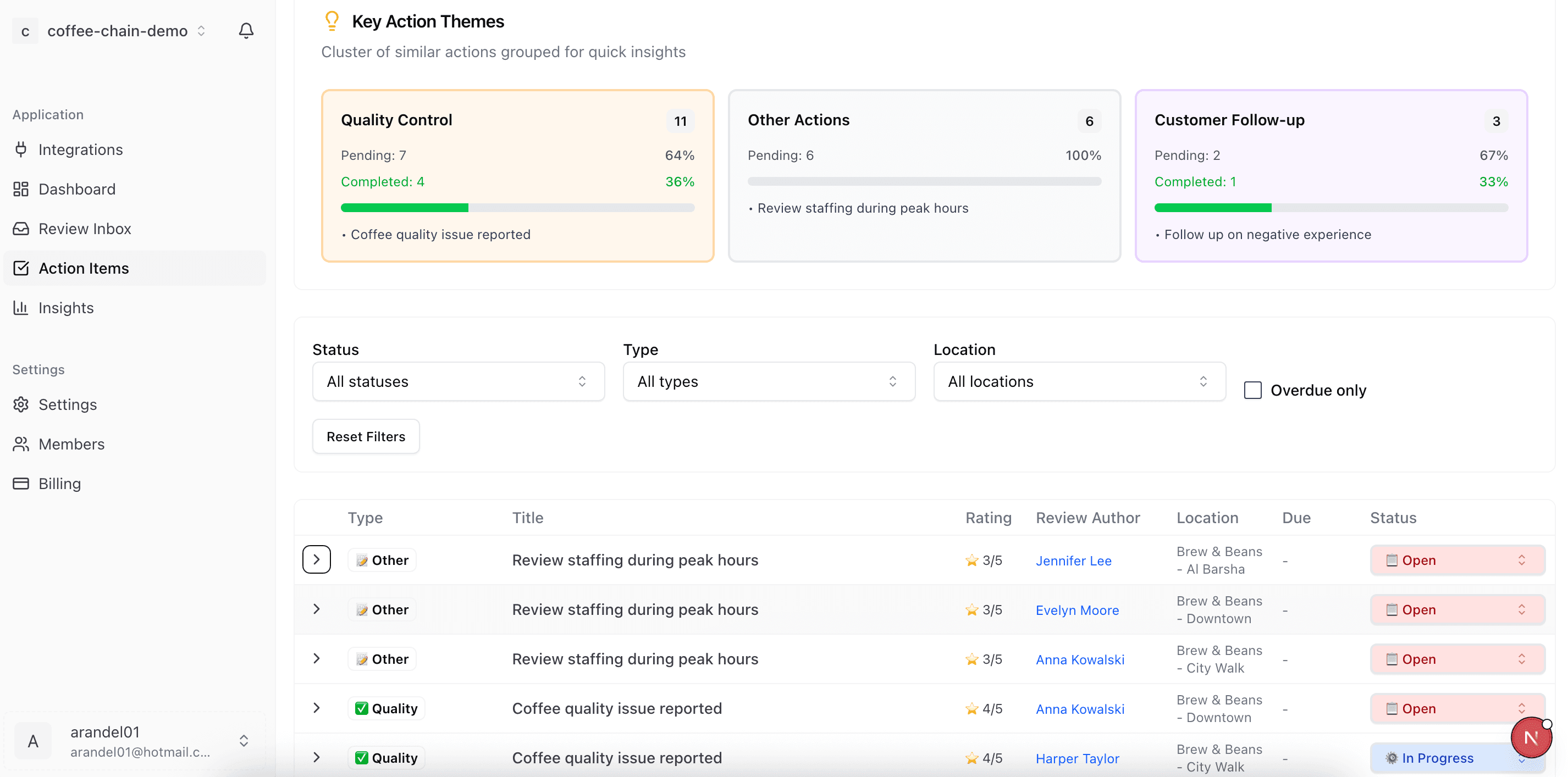Click the Settings gear icon in sidebar
This screenshot has width=1568, height=777.
pyautogui.click(x=21, y=404)
